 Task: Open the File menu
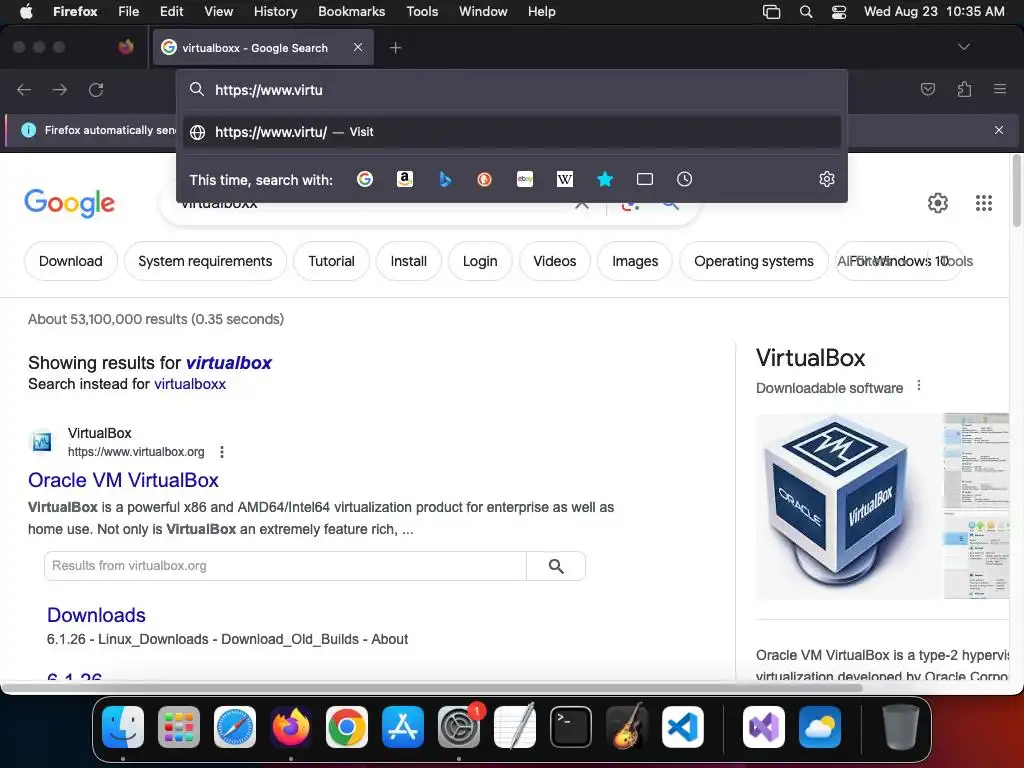(x=129, y=11)
